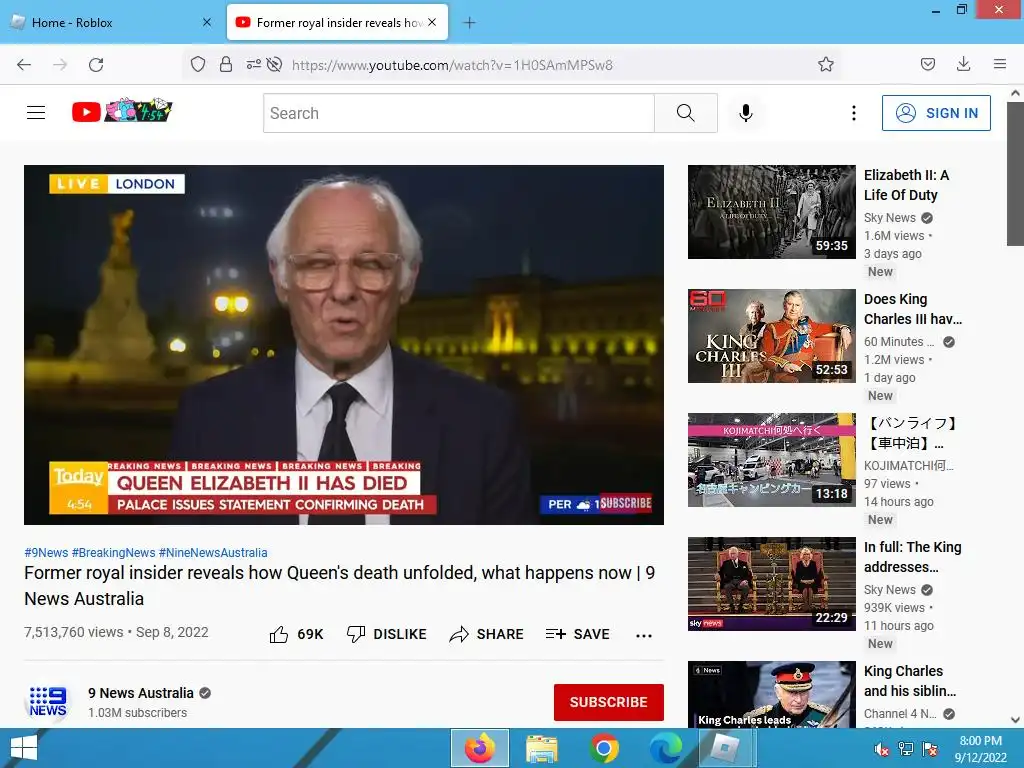Save to Pocket icon in toolbar
The width and height of the screenshot is (1024, 768).
point(927,64)
